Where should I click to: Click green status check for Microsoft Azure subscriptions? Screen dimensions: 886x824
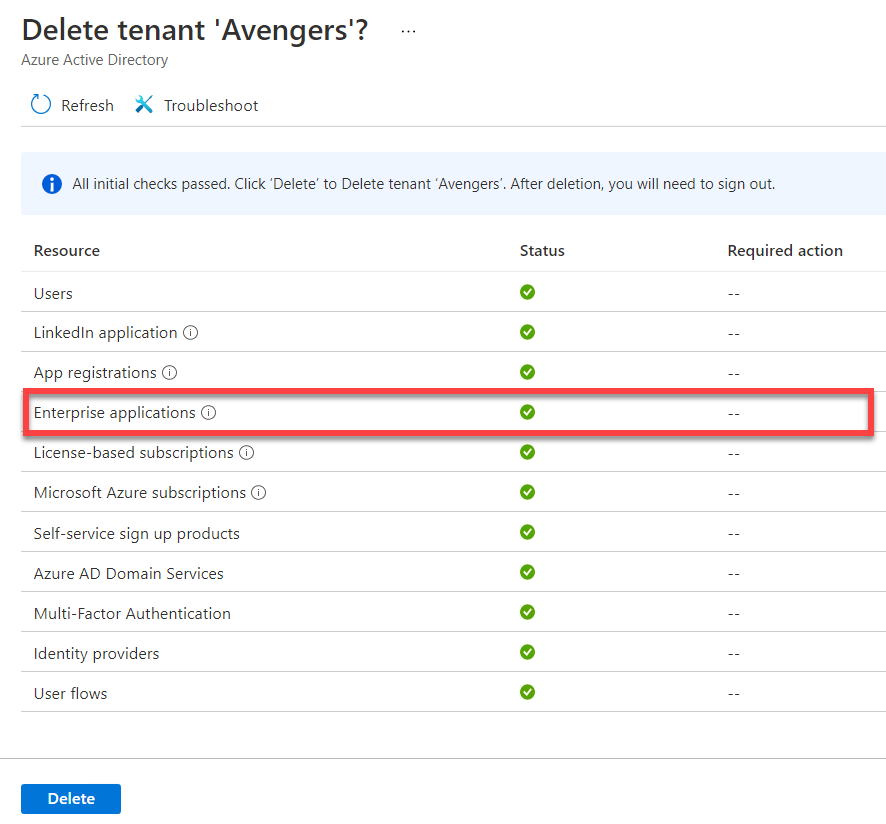527,492
